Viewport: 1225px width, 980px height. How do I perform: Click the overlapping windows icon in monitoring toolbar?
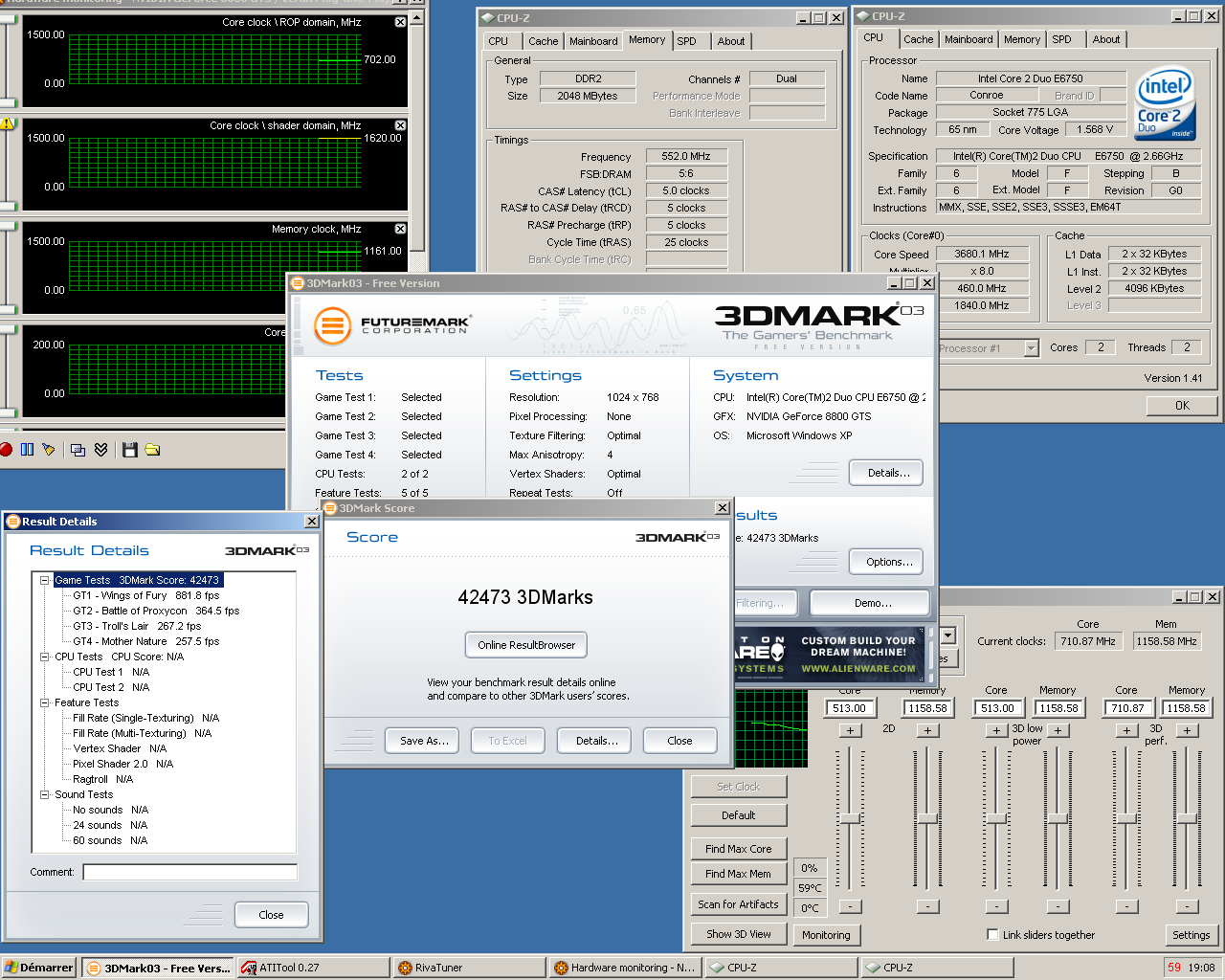point(78,450)
